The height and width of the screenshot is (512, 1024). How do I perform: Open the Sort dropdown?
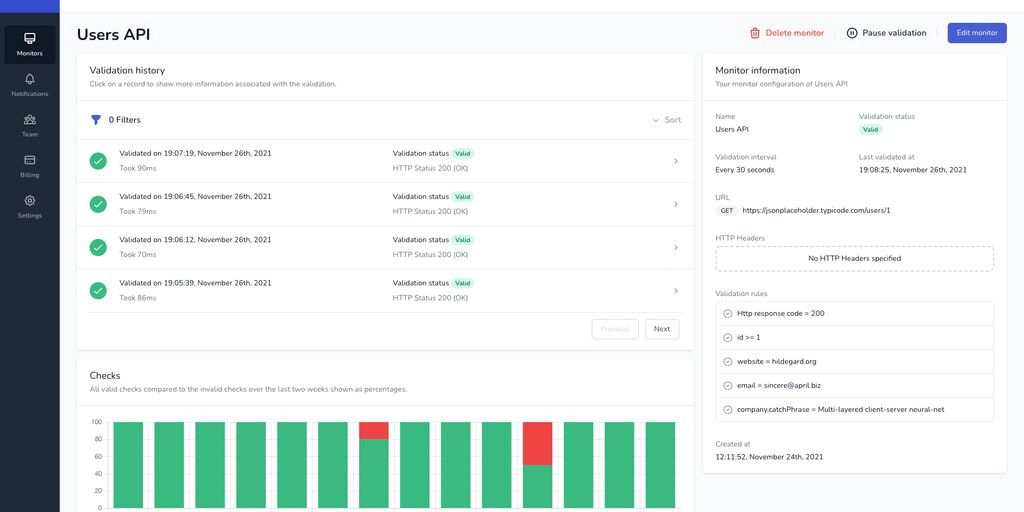667,120
